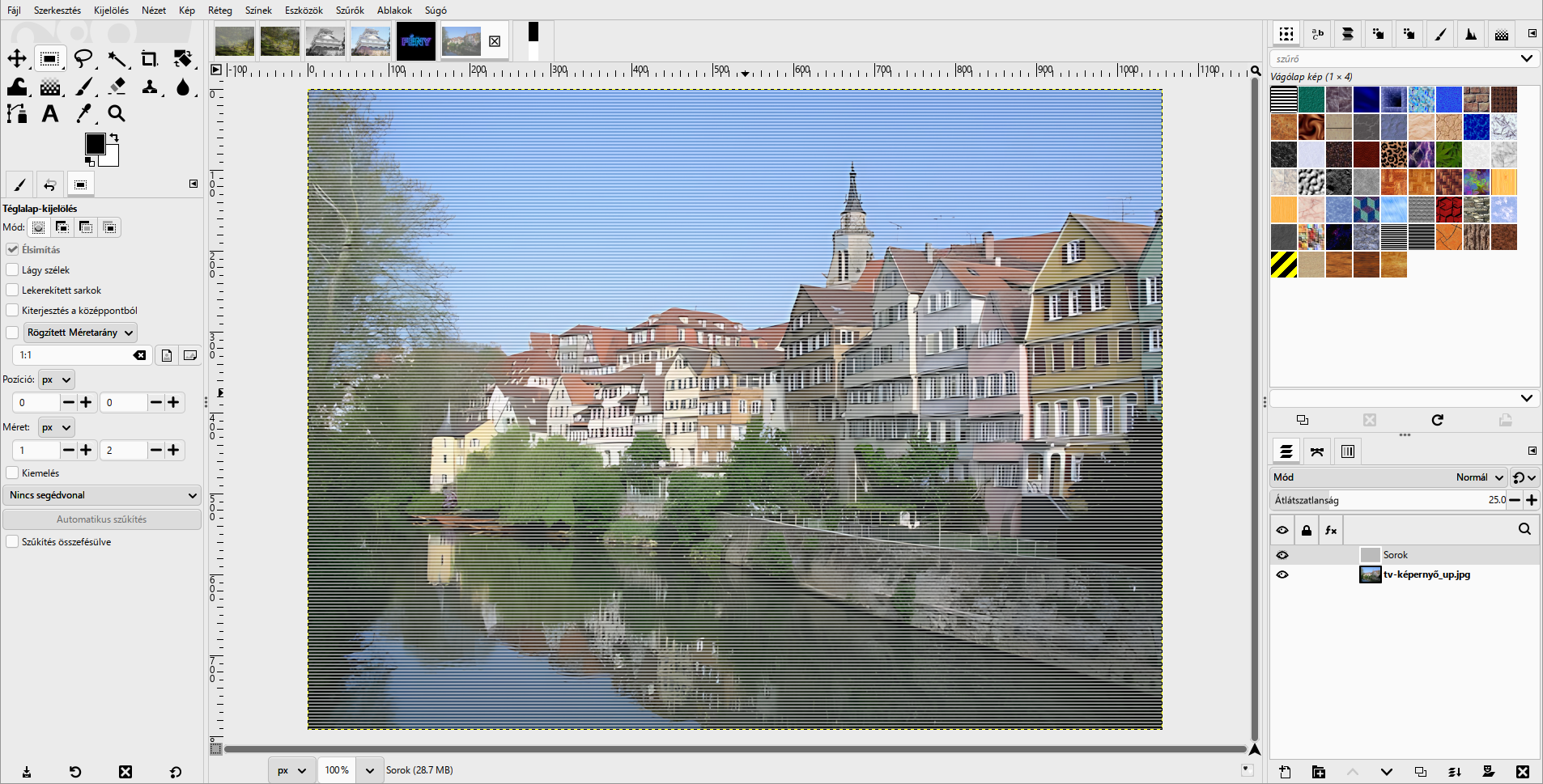Screen dimensions: 1543x784
Task: Enable the Lágy szélek checkbox
Action: (x=12, y=270)
